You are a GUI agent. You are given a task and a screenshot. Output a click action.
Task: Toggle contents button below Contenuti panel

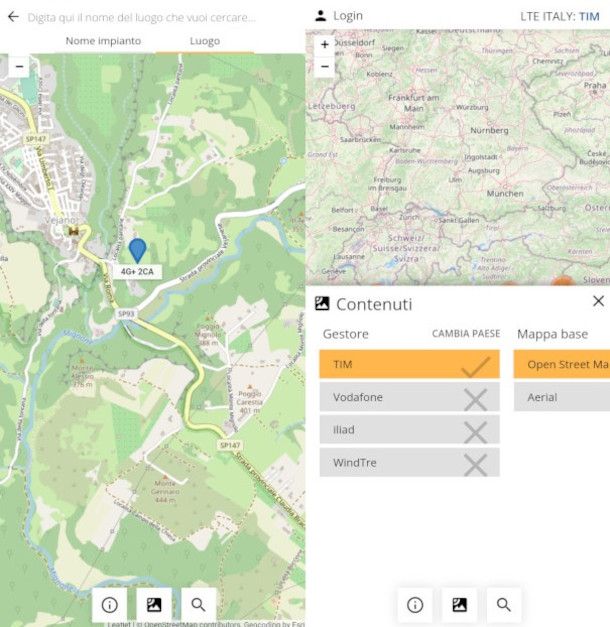(459, 605)
